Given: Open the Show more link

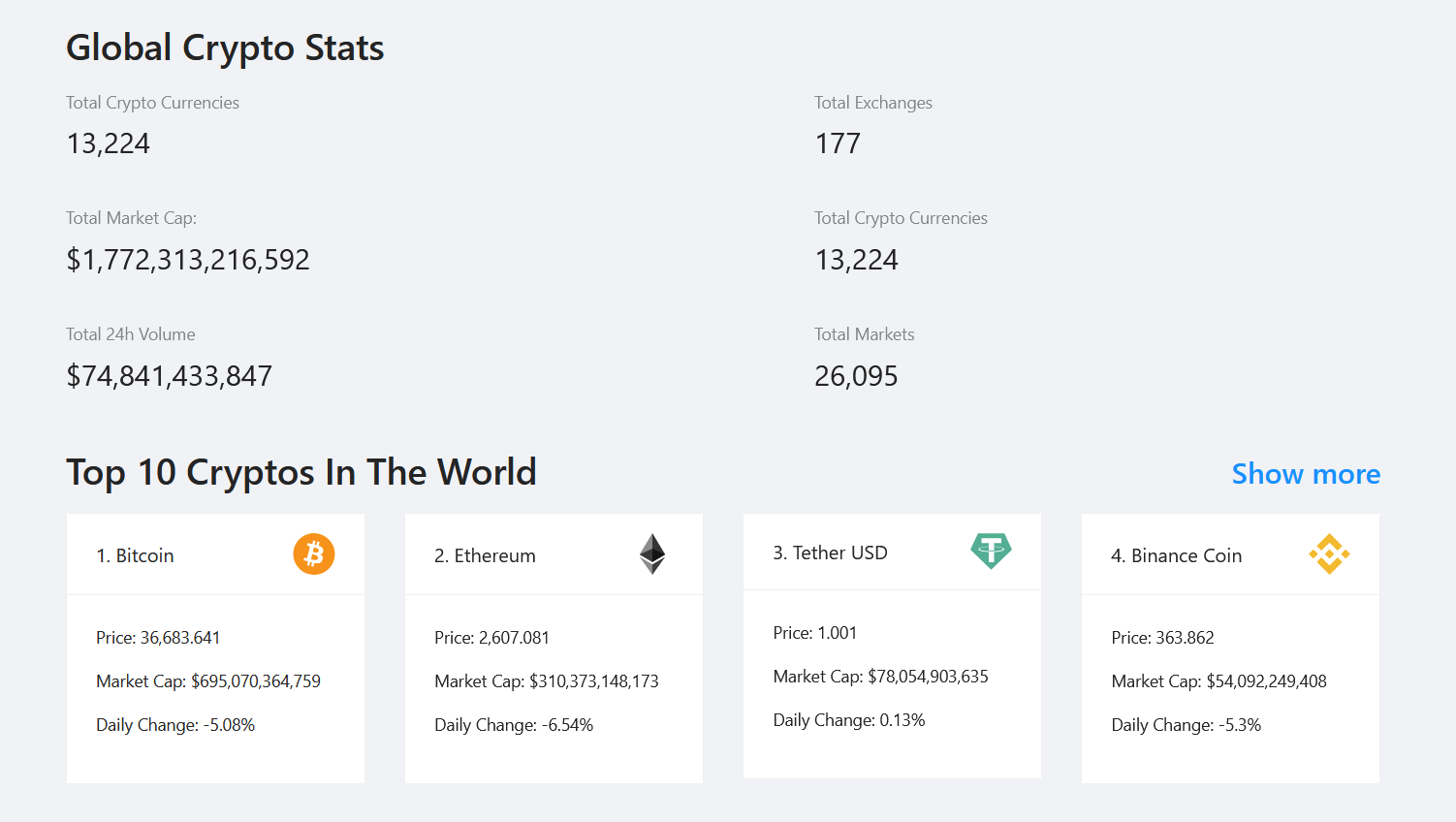Looking at the screenshot, I should (x=1306, y=474).
